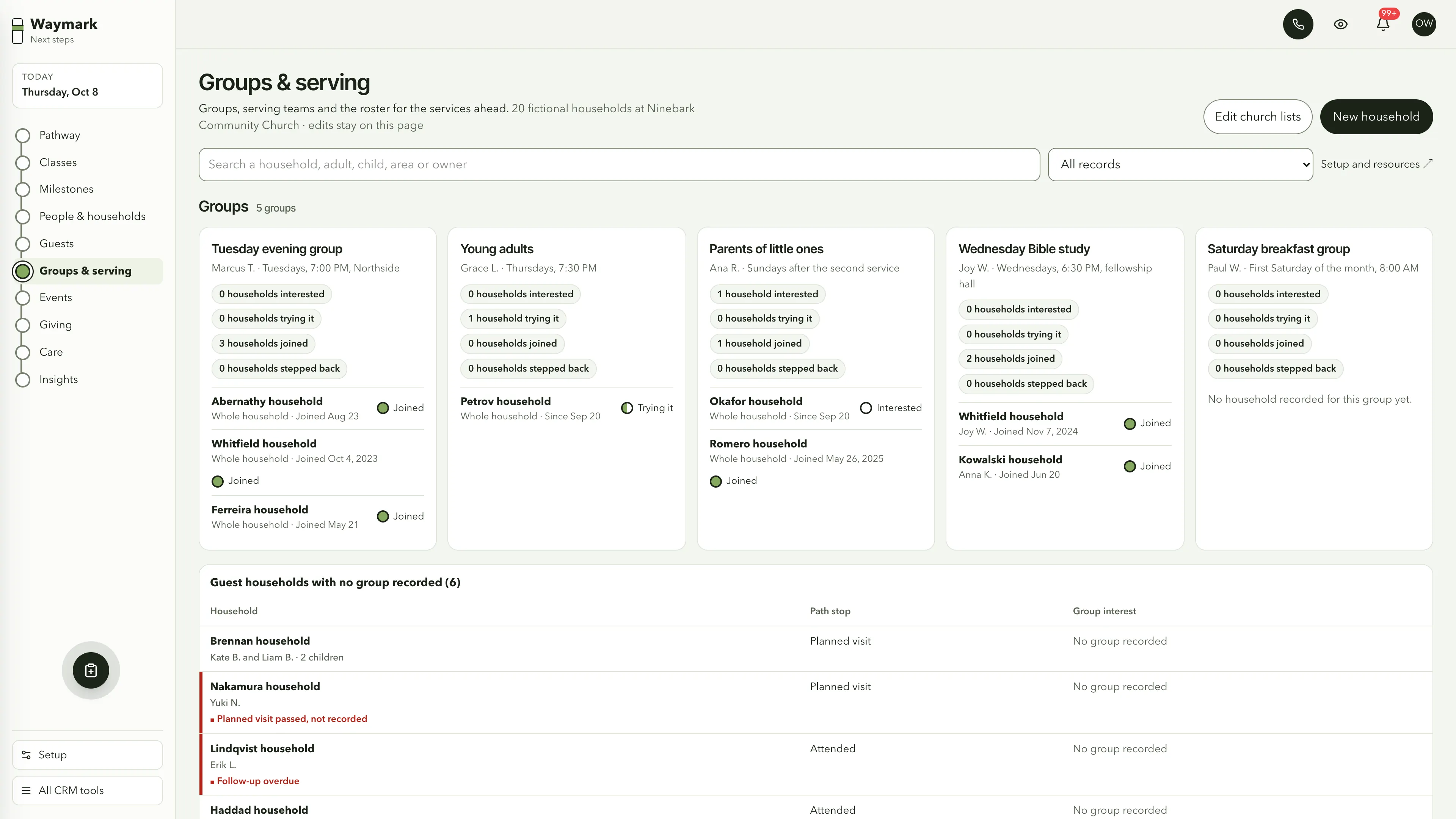Open the Nakamura household row
1456x819 pixels.
point(816,703)
